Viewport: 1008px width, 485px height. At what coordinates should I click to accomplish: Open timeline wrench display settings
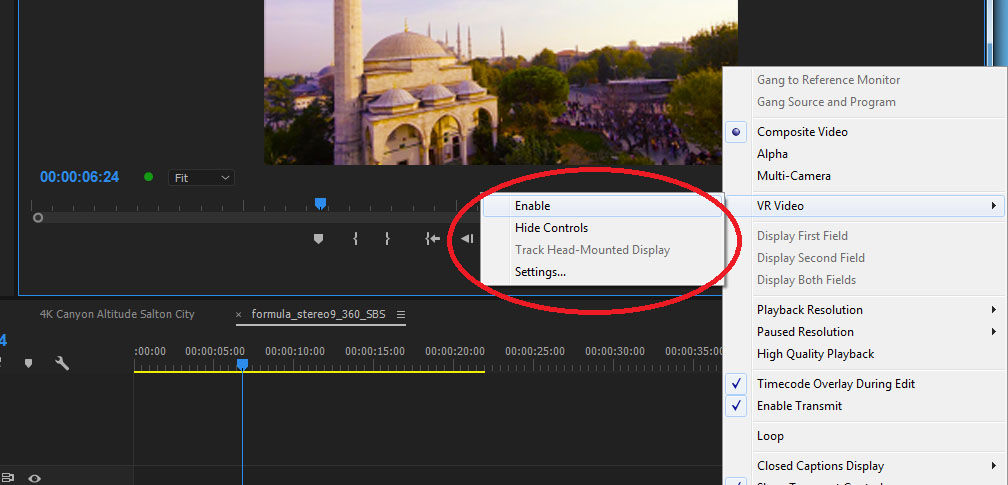(x=62, y=363)
